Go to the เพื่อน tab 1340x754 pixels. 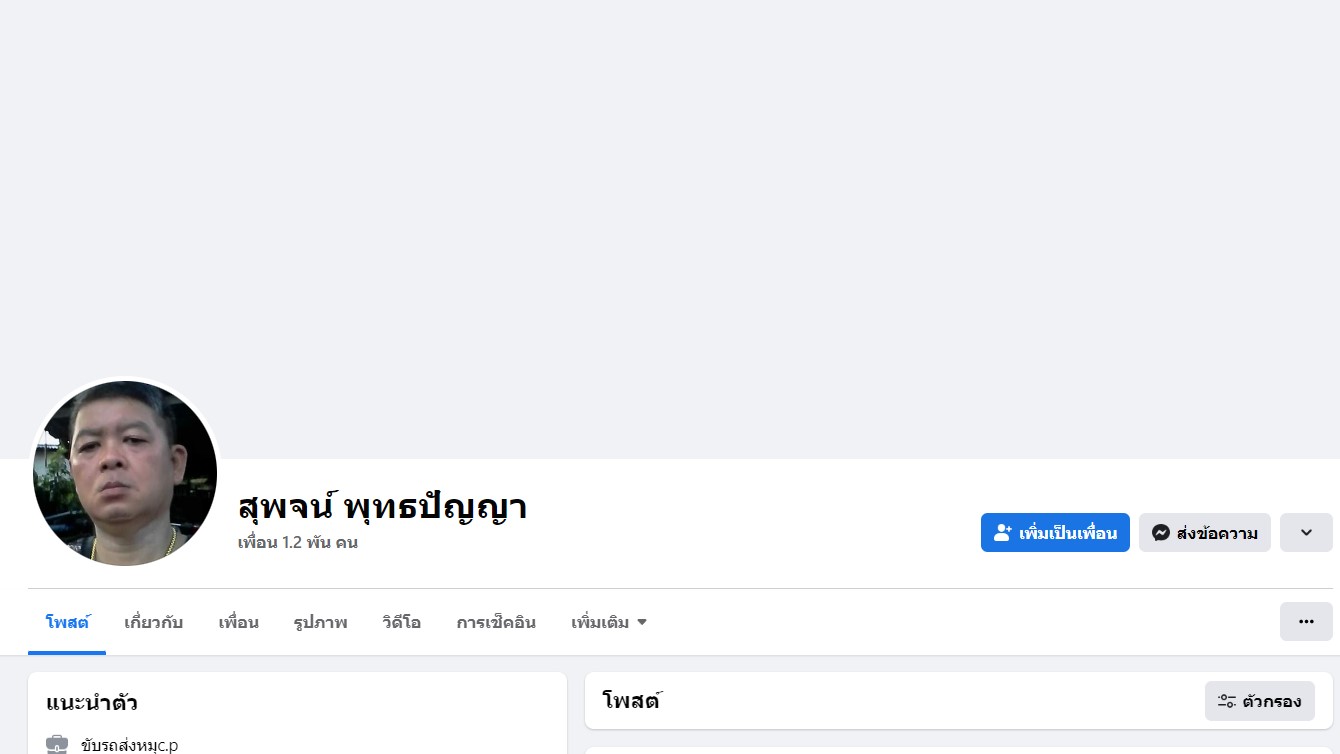[238, 622]
